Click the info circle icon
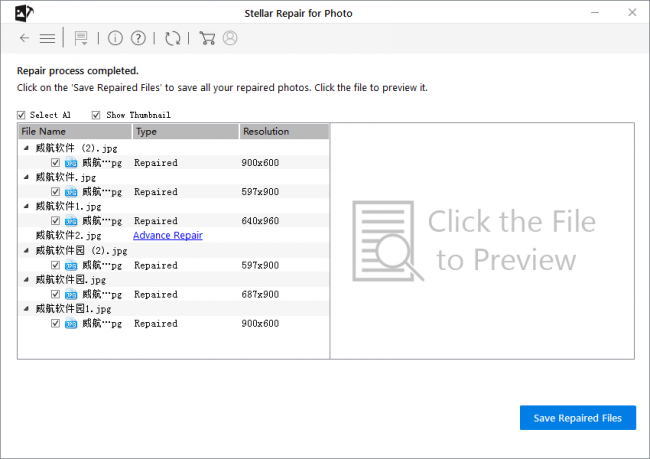 click(115, 38)
